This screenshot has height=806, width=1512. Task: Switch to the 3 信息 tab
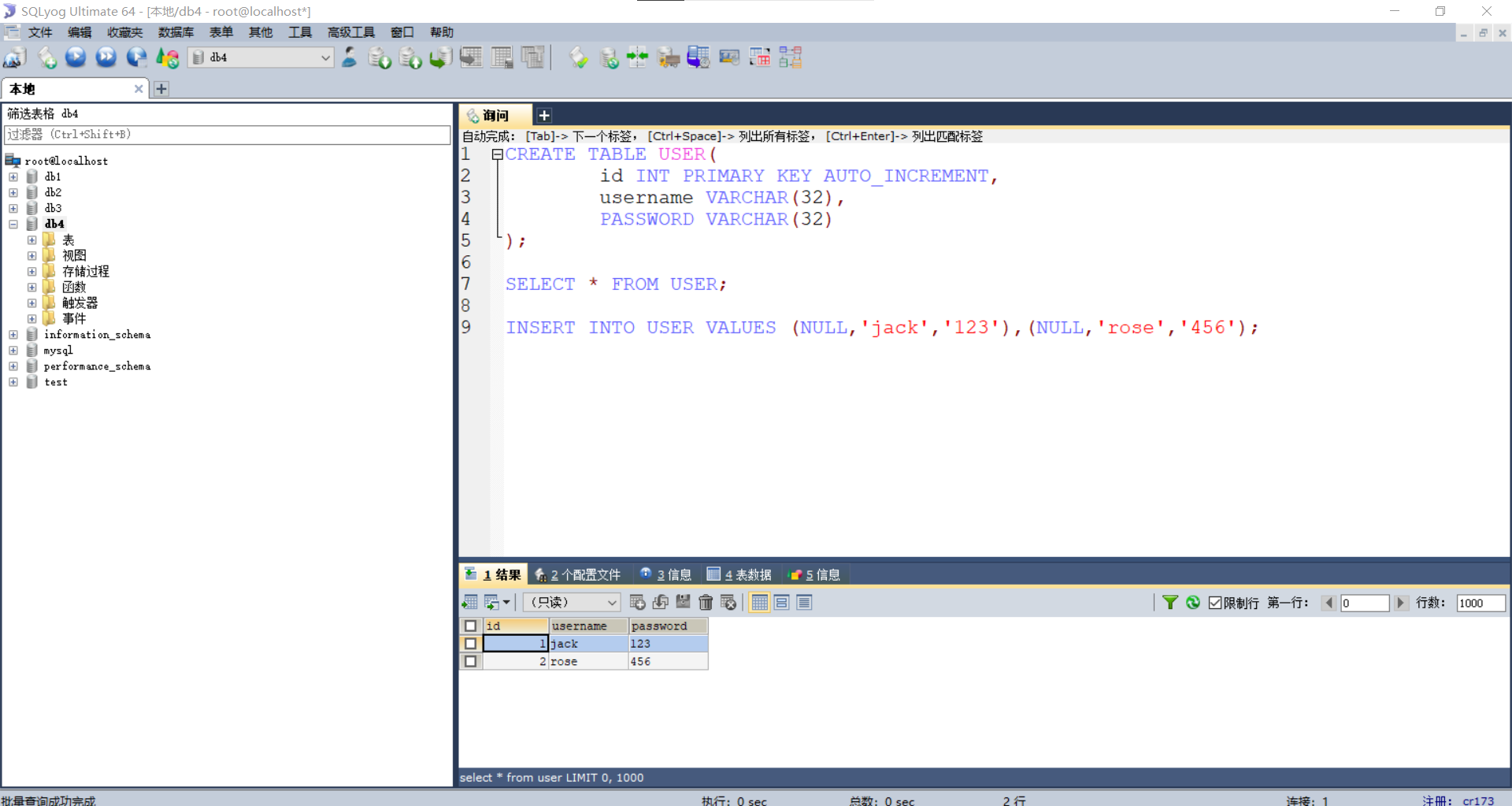click(x=665, y=574)
